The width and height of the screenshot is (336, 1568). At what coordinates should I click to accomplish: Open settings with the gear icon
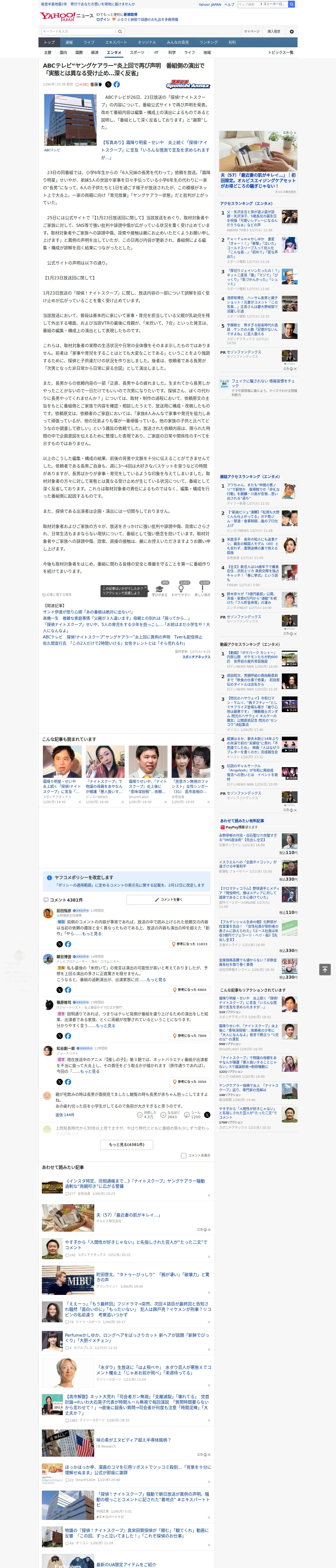pyautogui.click(x=292, y=32)
